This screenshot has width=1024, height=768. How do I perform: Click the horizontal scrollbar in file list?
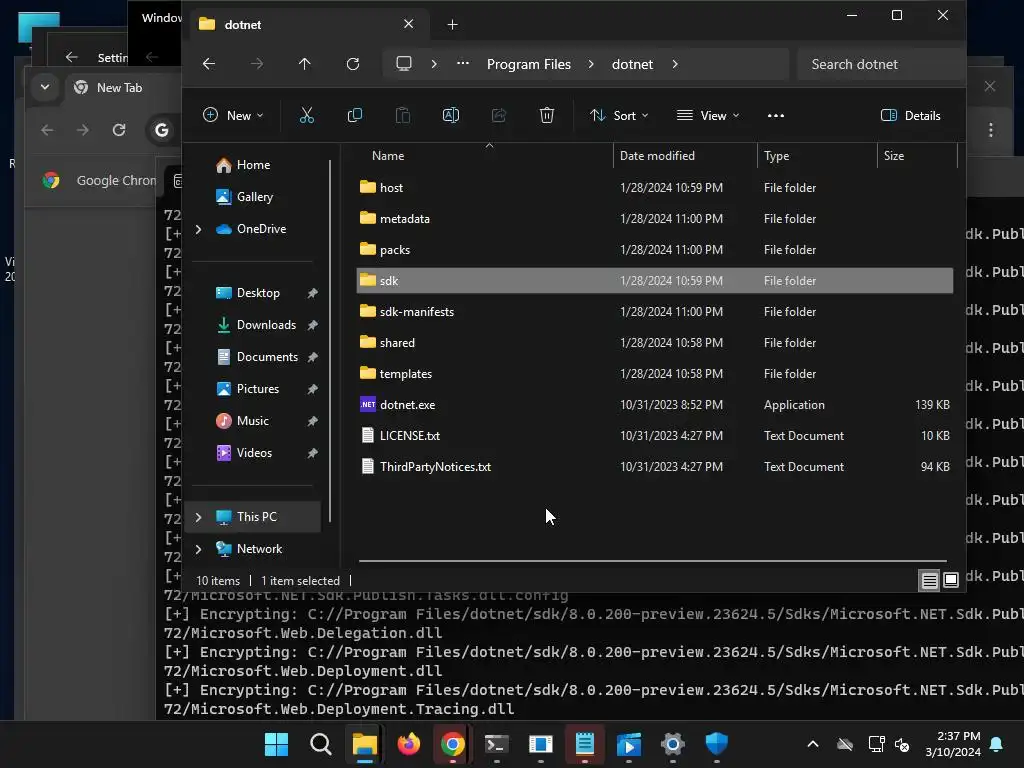pyautogui.click(x=652, y=560)
